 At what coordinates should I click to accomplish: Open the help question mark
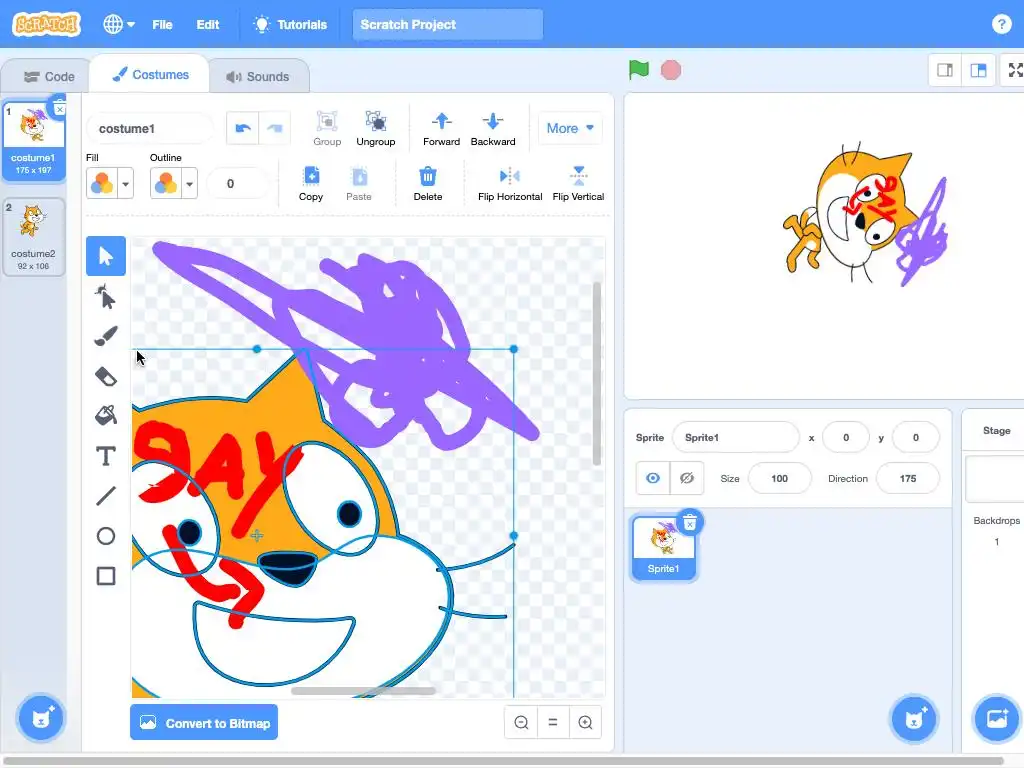pyautogui.click(x=1001, y=24)
